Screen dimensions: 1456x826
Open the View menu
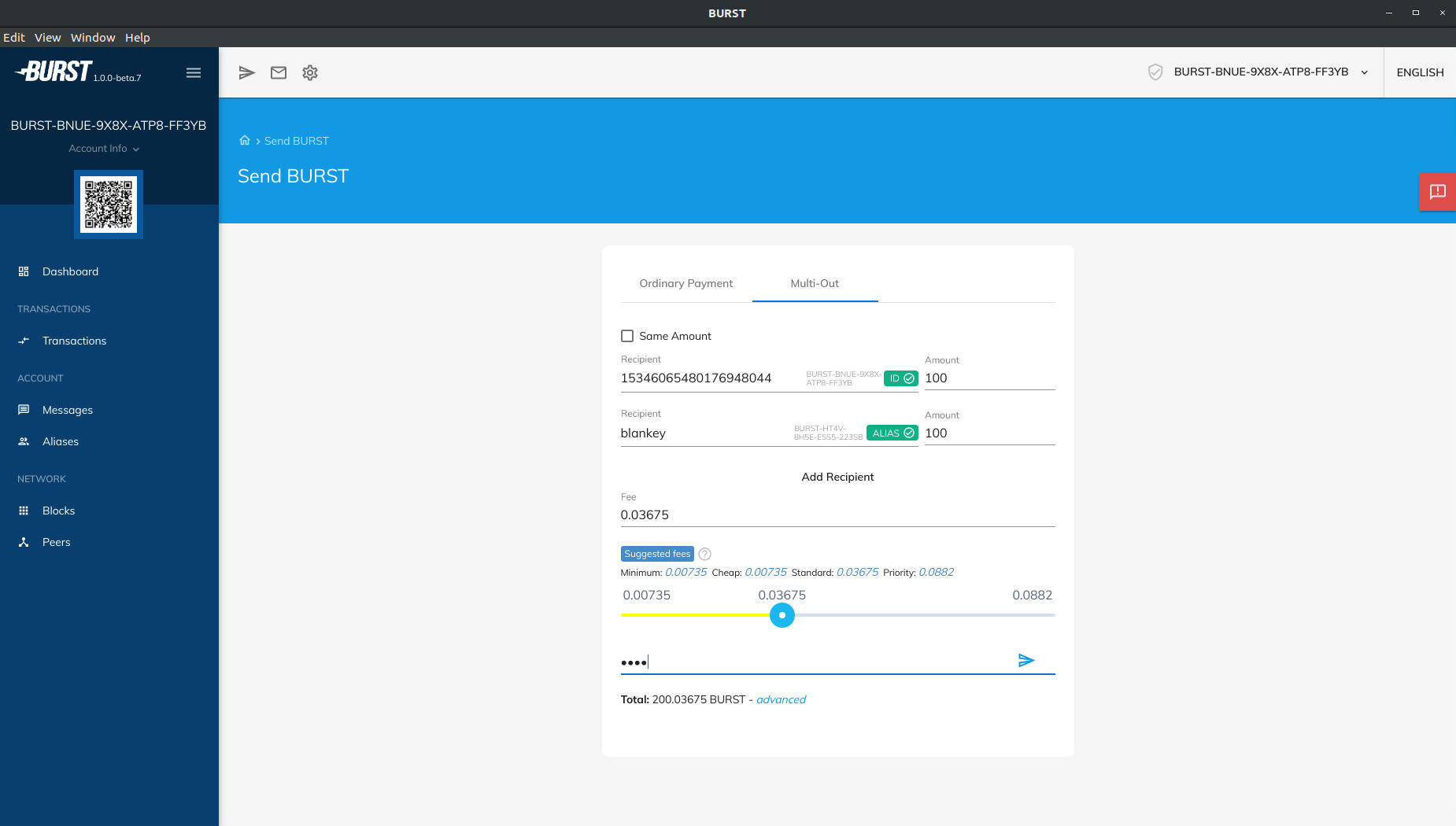48,38
